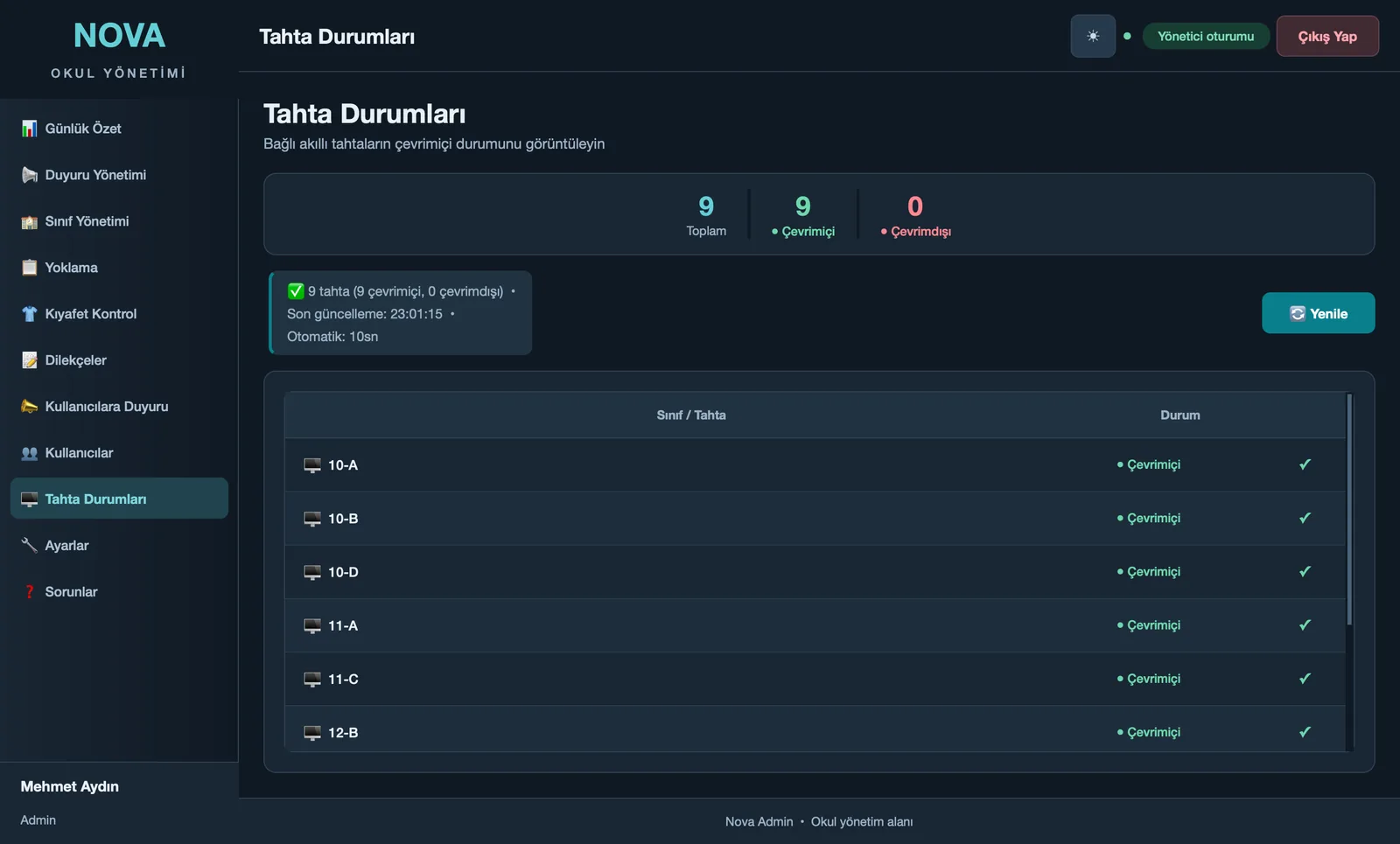The image size is (1400, 844).
Task: Click the 11-A row label
Action: pos(343,625)
